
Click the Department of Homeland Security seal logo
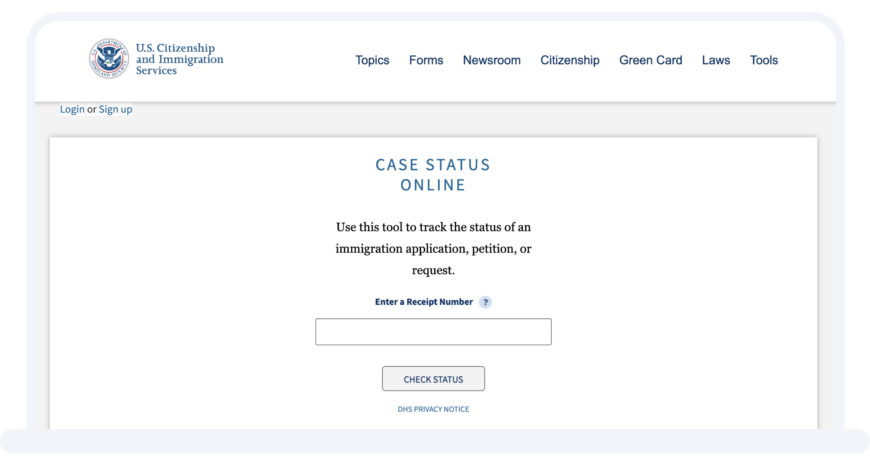[109, 59]
